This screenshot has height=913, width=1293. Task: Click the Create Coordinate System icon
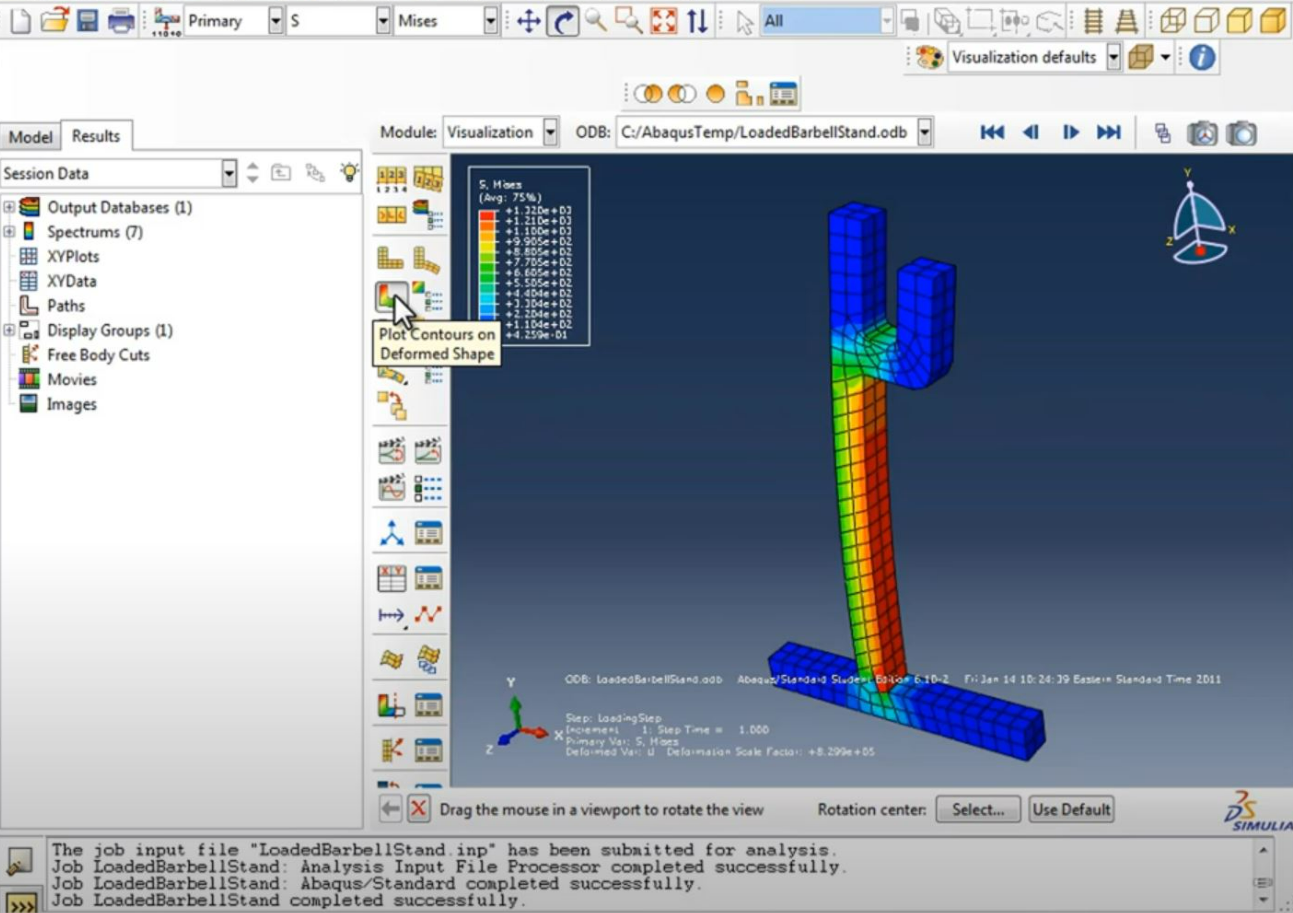point(391,533)
